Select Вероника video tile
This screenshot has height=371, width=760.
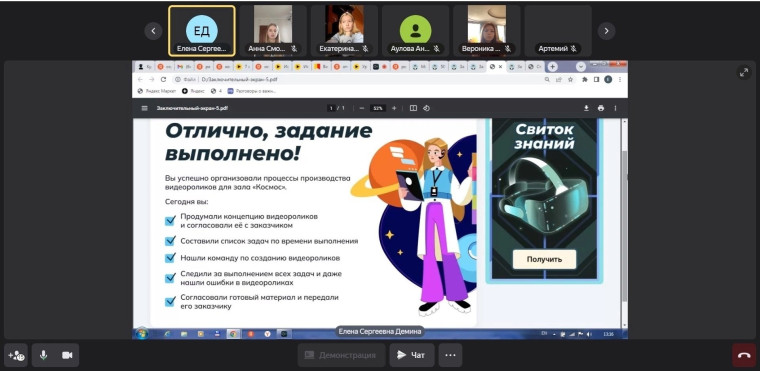pos(487,31)
